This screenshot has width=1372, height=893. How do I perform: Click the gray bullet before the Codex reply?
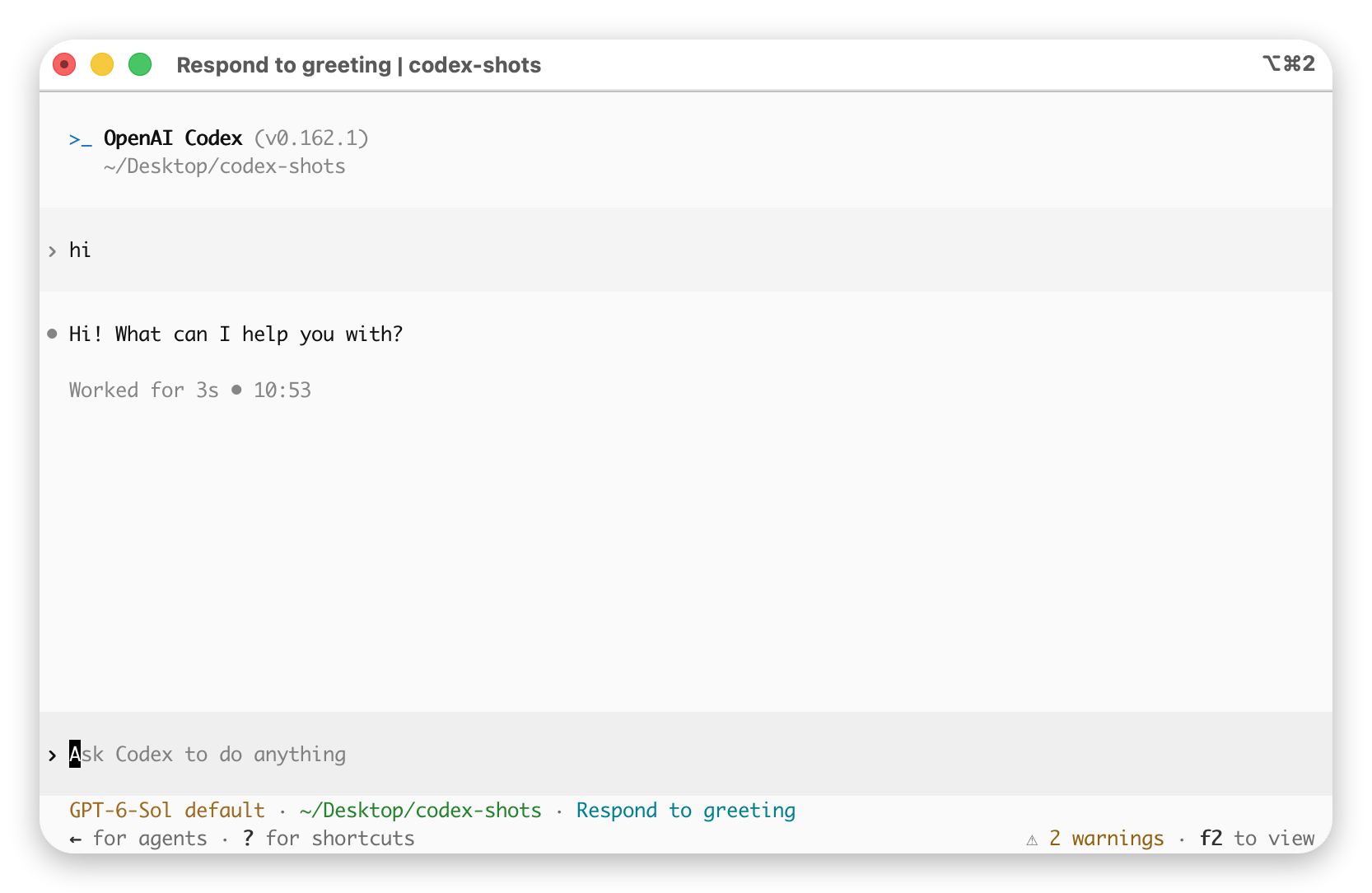(53, 334)
